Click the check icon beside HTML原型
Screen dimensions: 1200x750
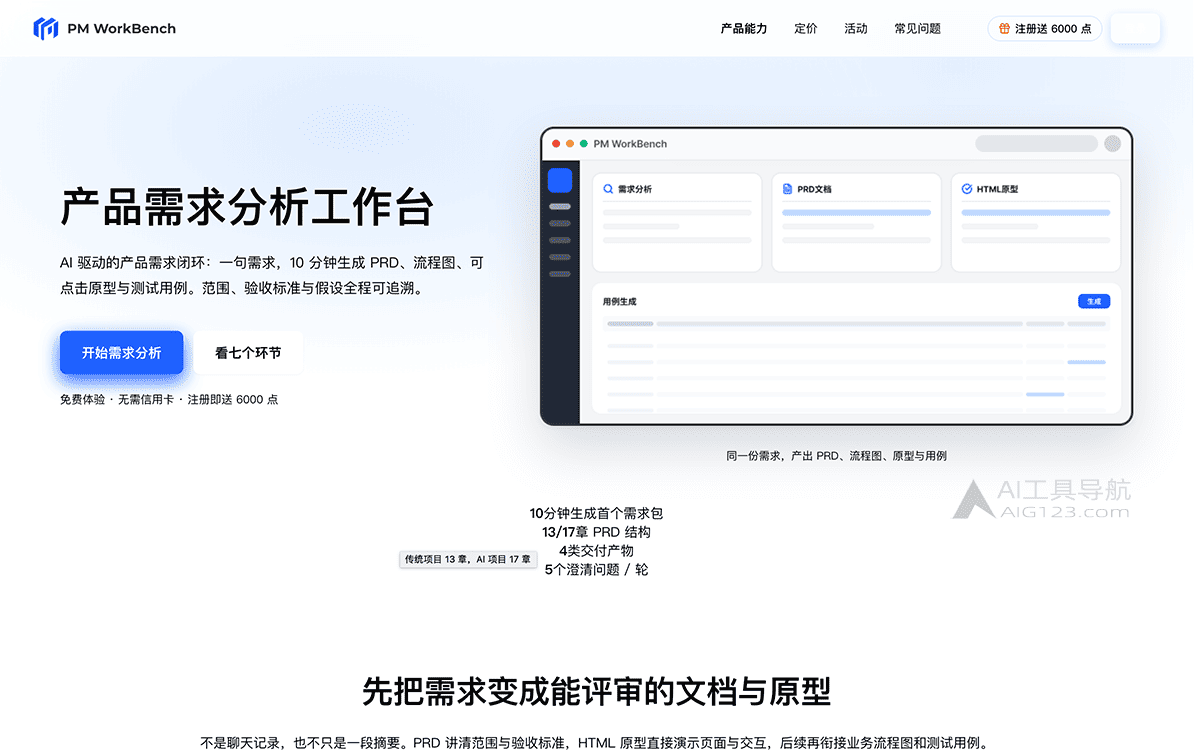pos(967,188)
